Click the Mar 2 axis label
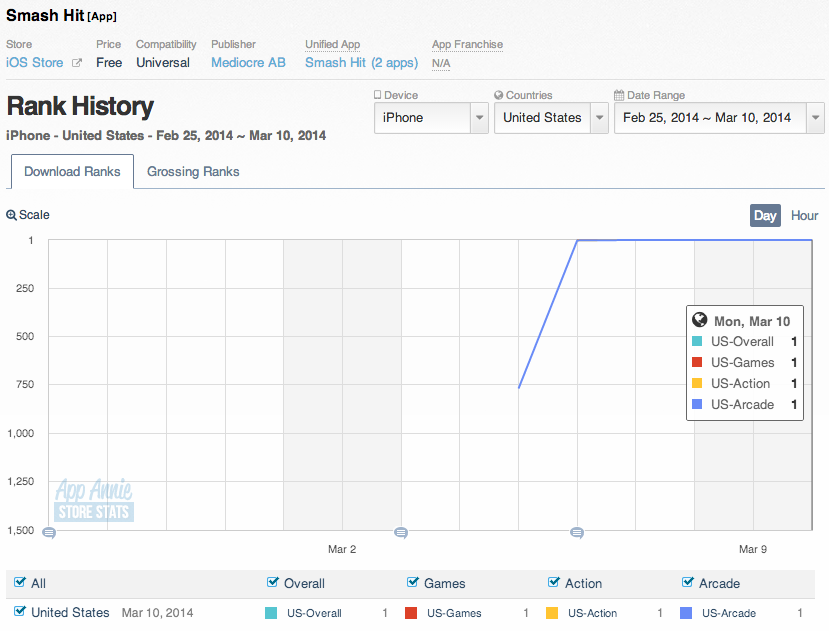The width and height of the screenshot is (829, 631). [x=342, y=549]
